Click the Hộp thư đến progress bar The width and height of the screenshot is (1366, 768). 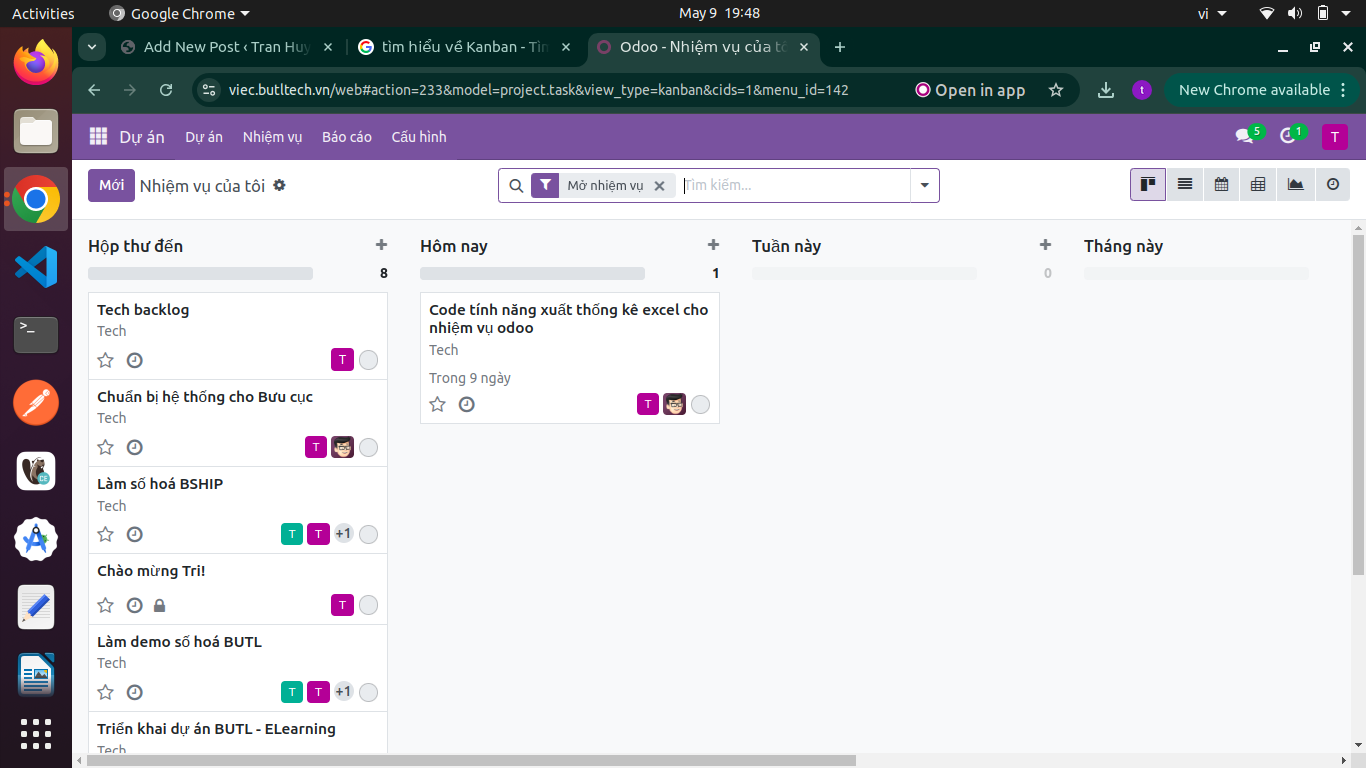(200, 273)
